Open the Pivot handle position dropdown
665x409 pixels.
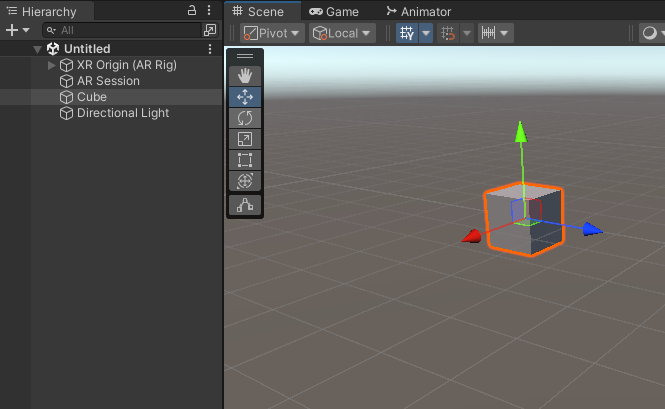tap(272, 33)
